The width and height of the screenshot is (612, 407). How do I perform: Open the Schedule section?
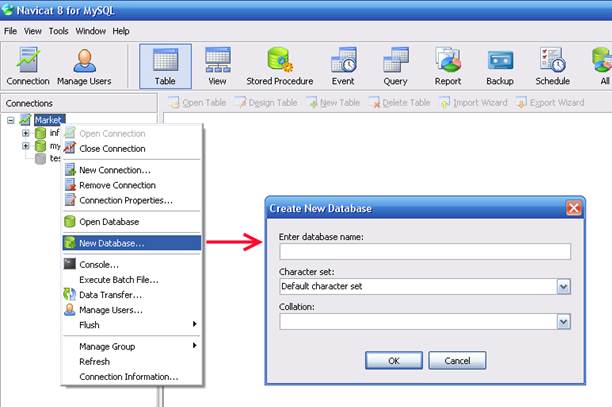pyautogui.click(x=552, y=66)
